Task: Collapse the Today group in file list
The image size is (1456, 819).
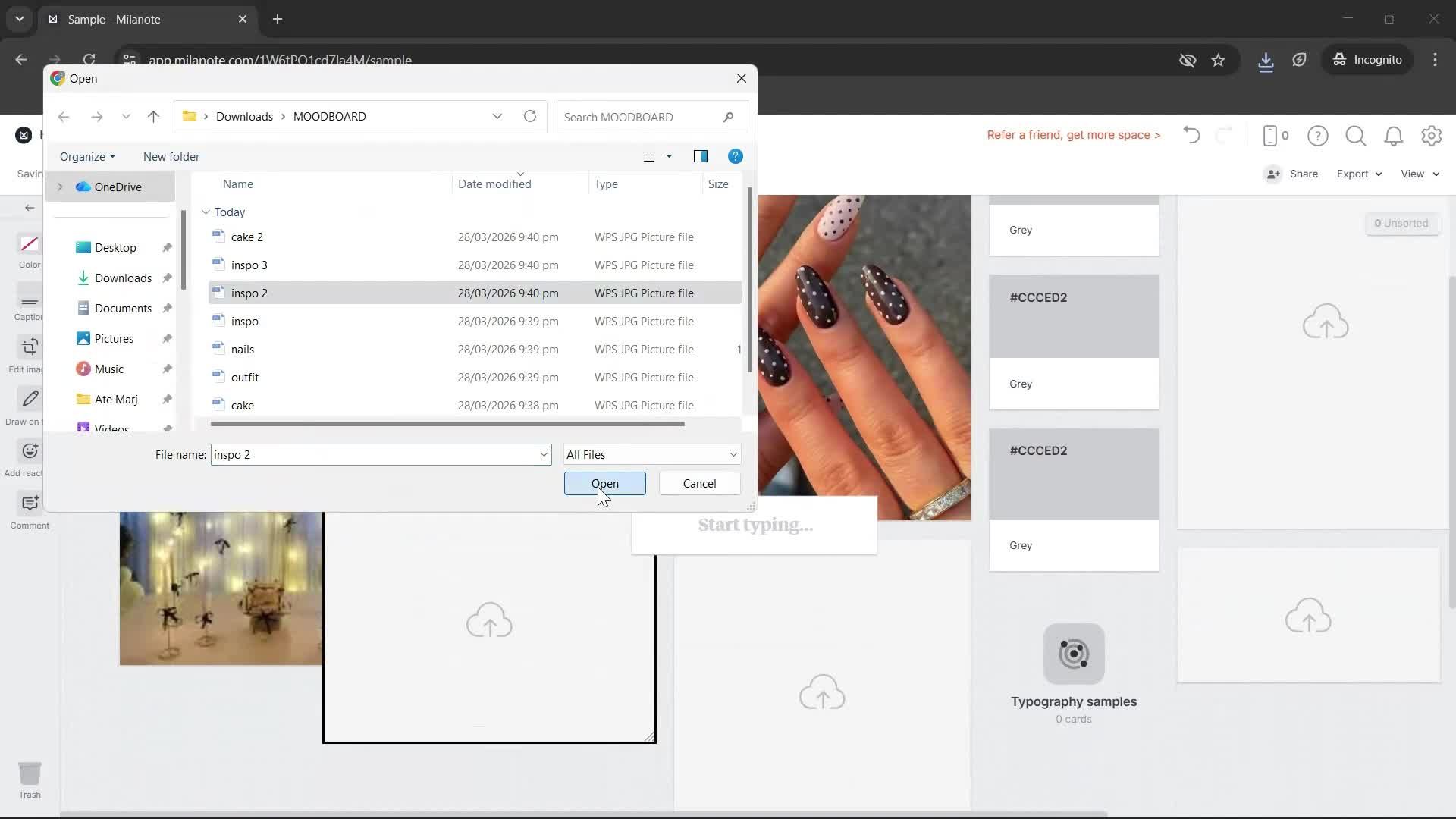Action: [x=205, y=212]
